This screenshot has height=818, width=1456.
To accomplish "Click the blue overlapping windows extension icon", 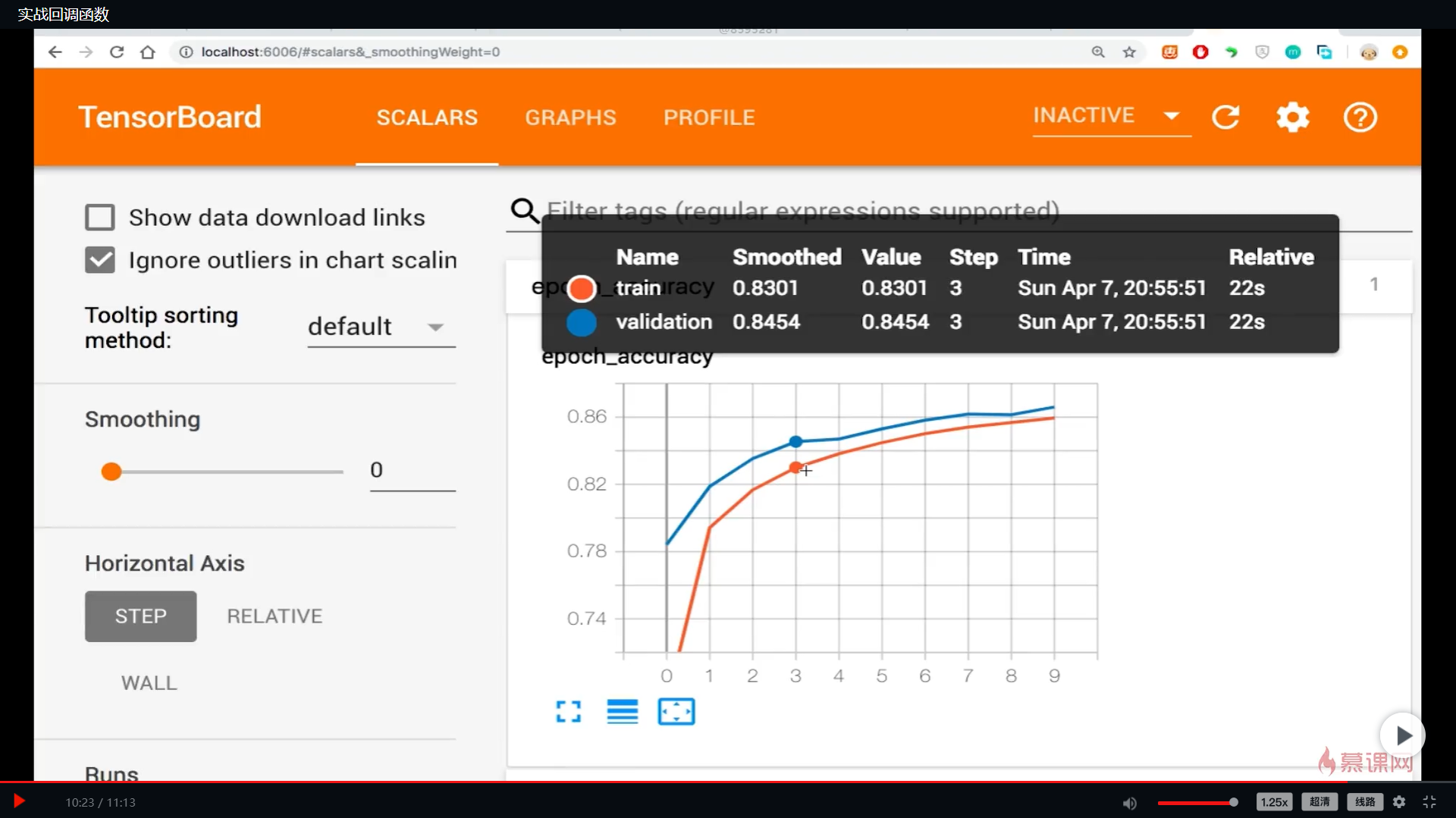I will pyautogui.click(x=1324, y=52).
